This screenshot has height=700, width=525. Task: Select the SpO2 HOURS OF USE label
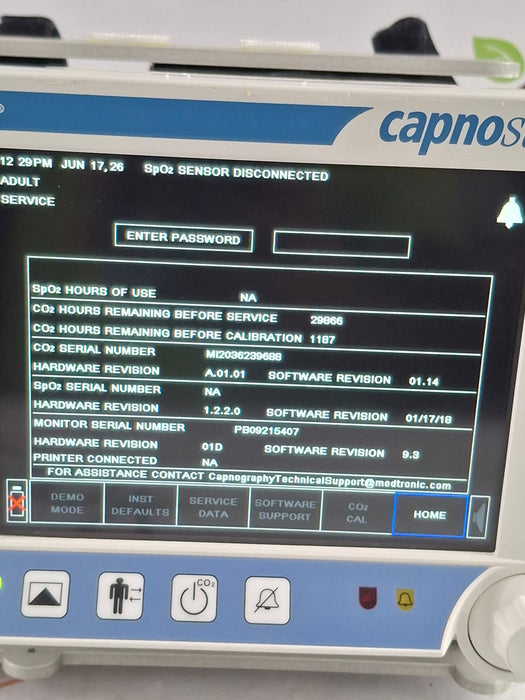coord(94,291)
